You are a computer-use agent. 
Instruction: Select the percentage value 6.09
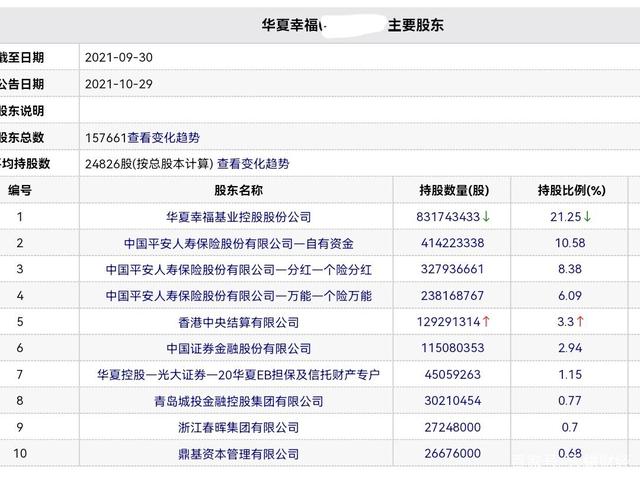[x=570, y=295]
